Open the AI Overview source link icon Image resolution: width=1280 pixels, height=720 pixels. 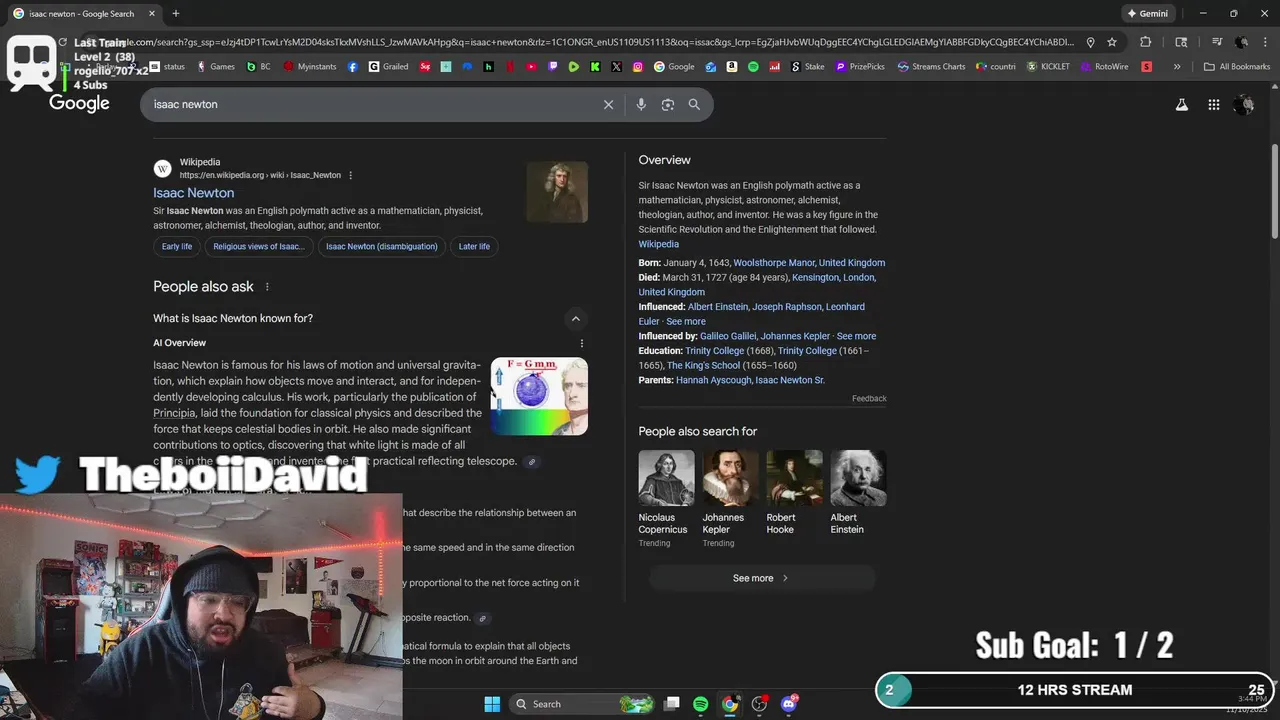click(532, 462)
